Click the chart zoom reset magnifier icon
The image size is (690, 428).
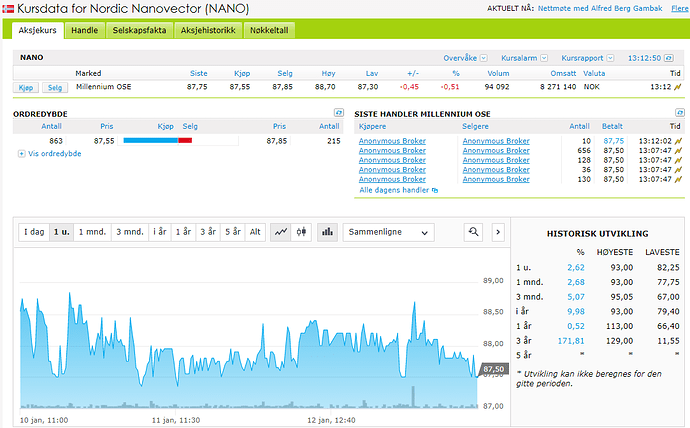click(x=473, y=232)
